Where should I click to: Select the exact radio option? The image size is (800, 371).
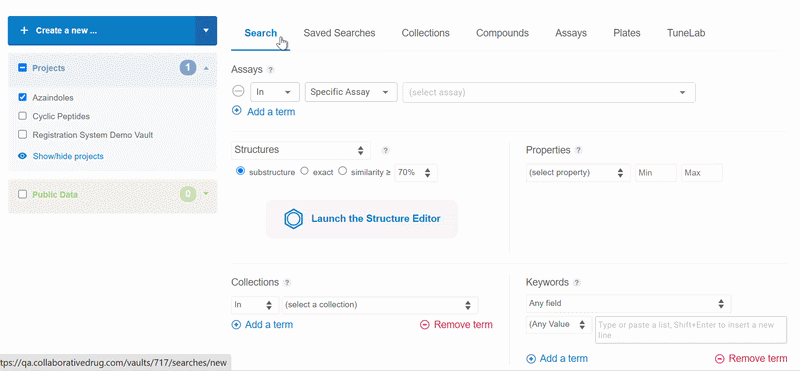[x=305, y=171]
